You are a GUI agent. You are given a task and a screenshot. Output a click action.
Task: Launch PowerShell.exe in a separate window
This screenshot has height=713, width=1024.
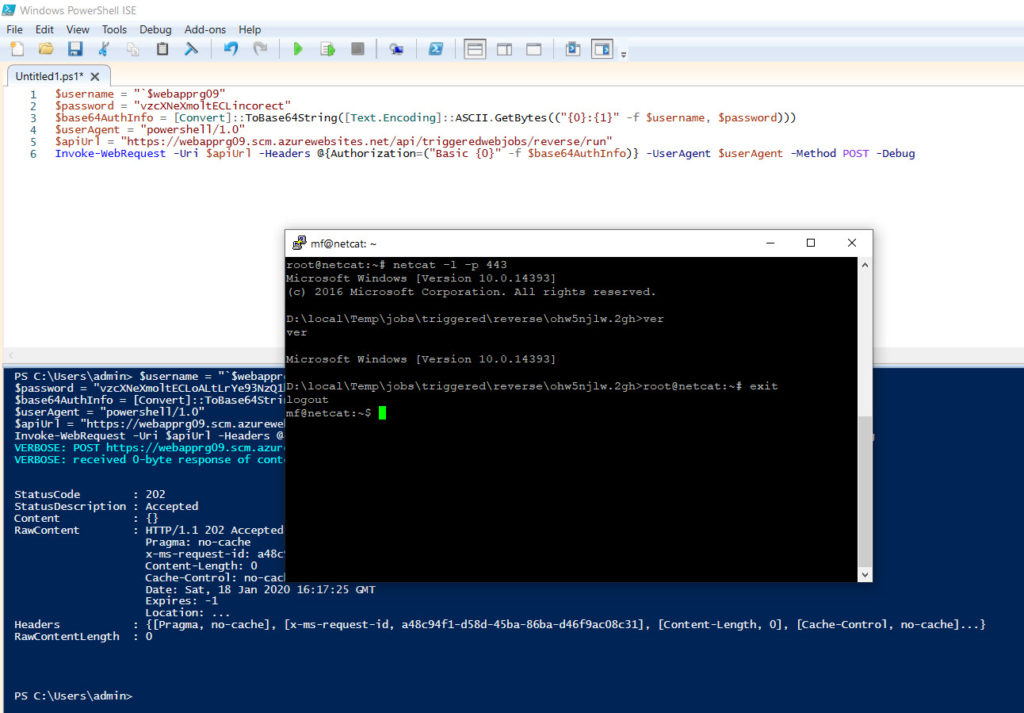point(436,49)
